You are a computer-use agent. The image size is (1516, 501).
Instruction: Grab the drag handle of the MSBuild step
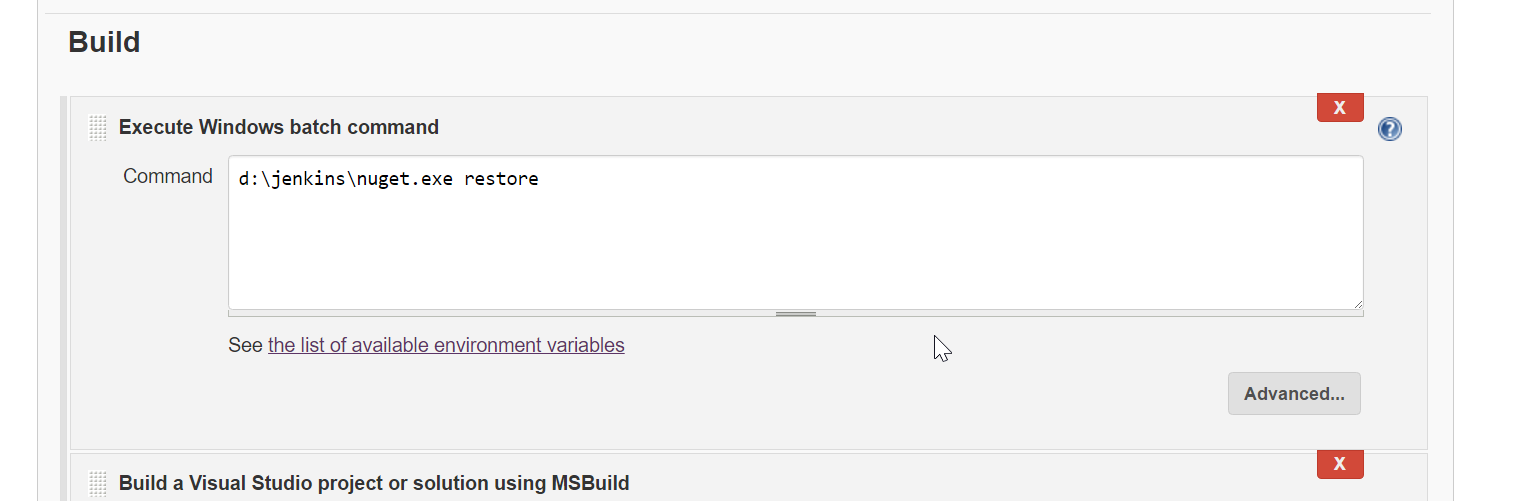(x=97, y=484)
